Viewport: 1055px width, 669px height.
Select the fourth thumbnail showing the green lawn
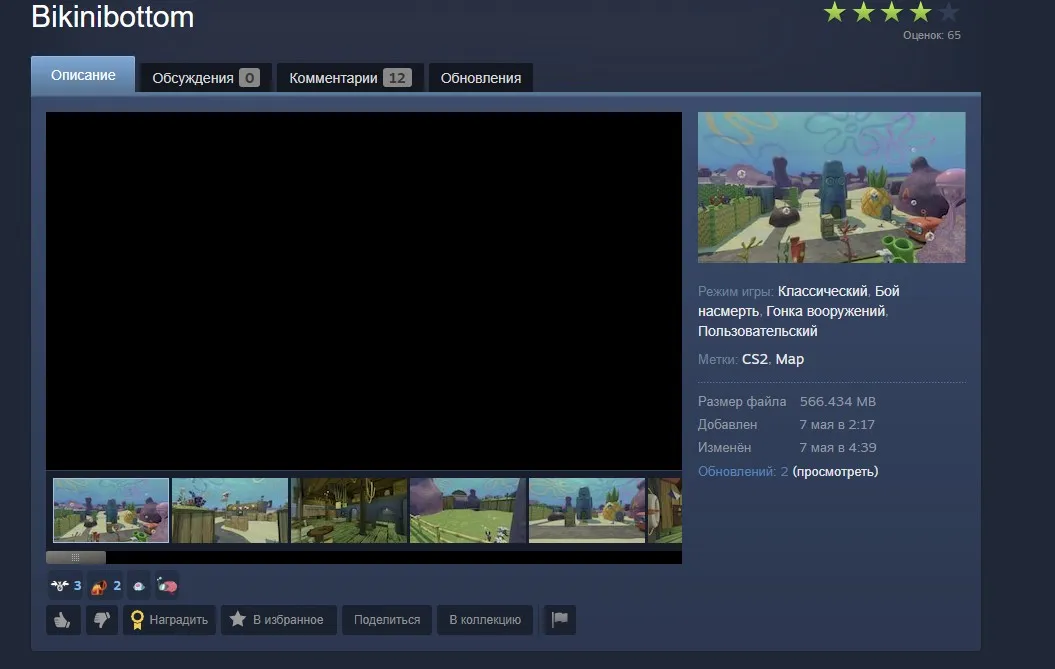468,510
